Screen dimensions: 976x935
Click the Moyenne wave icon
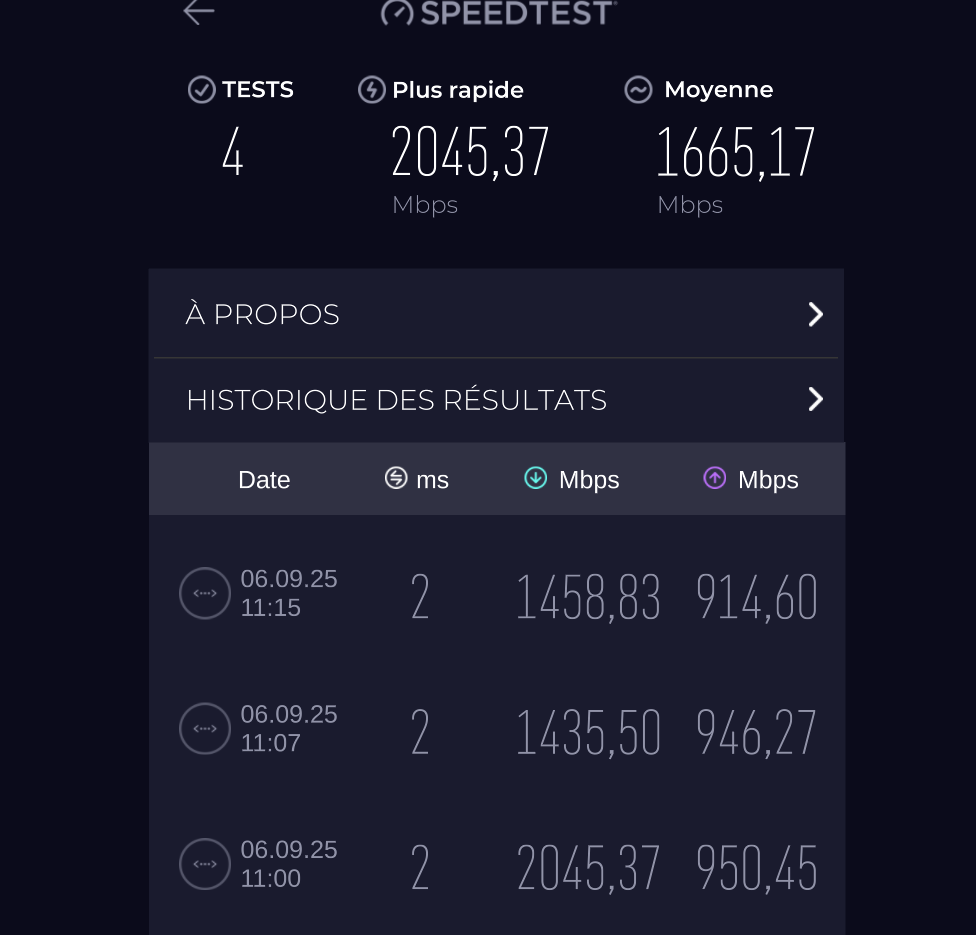(x=638, y=90)
